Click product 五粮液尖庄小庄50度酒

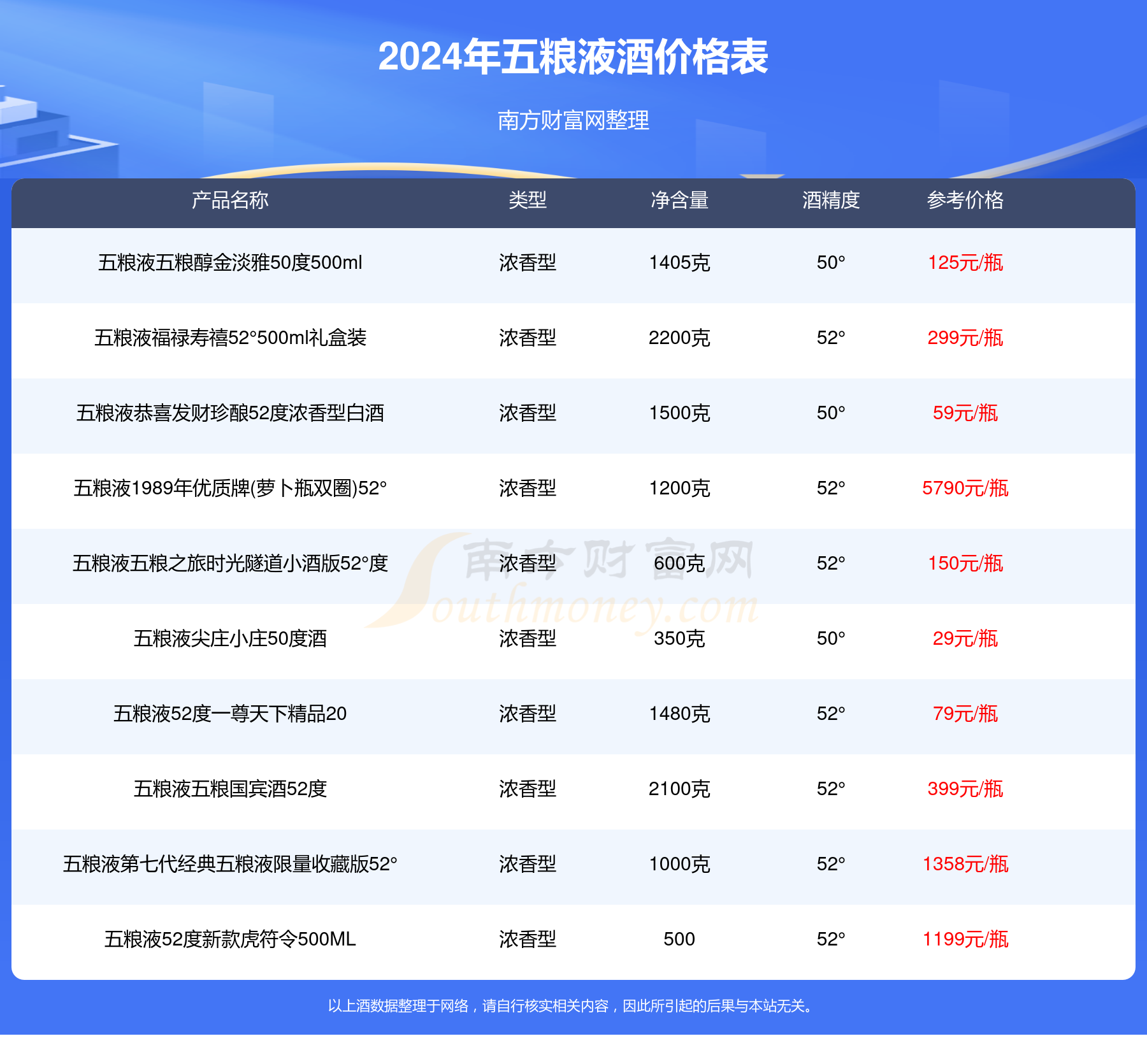230,638
